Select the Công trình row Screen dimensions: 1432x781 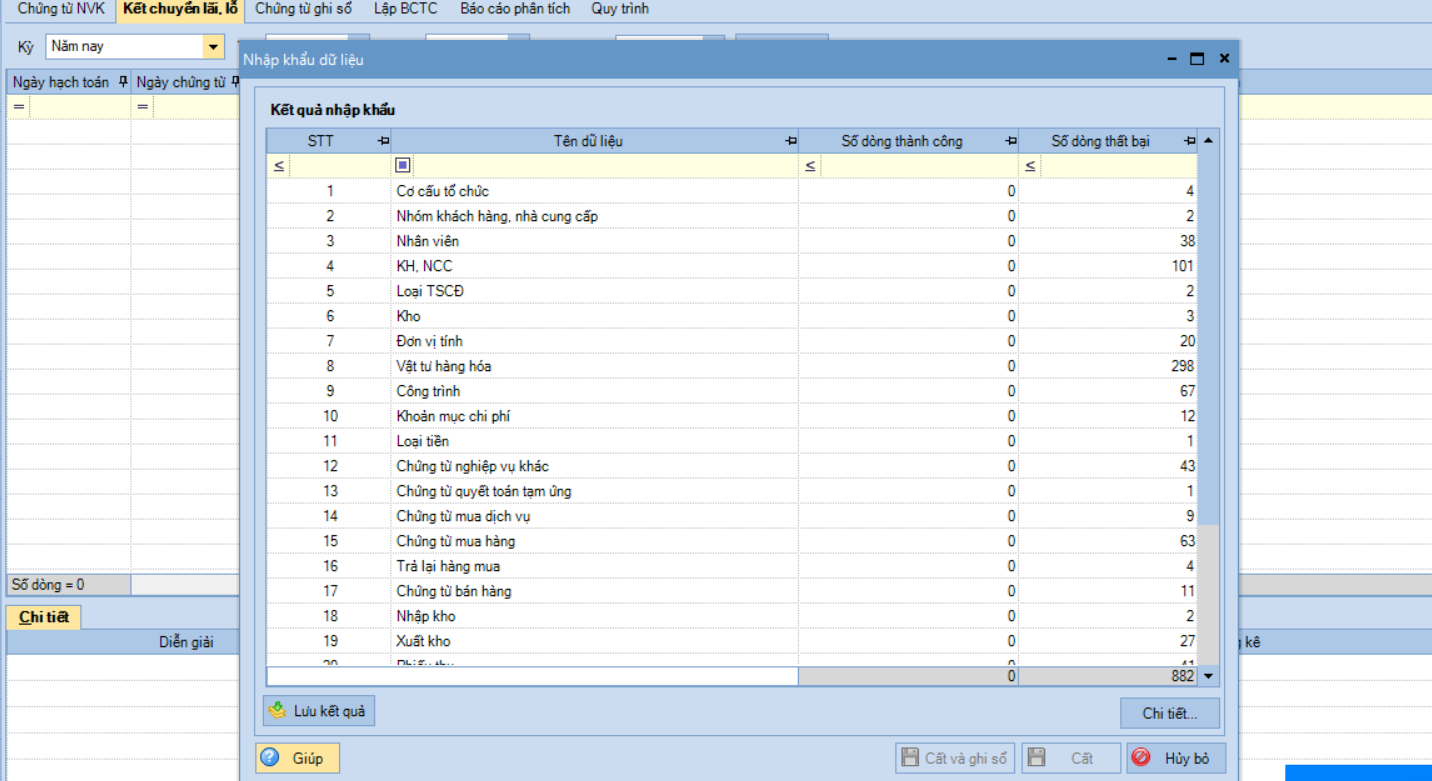tap(732, 391)
